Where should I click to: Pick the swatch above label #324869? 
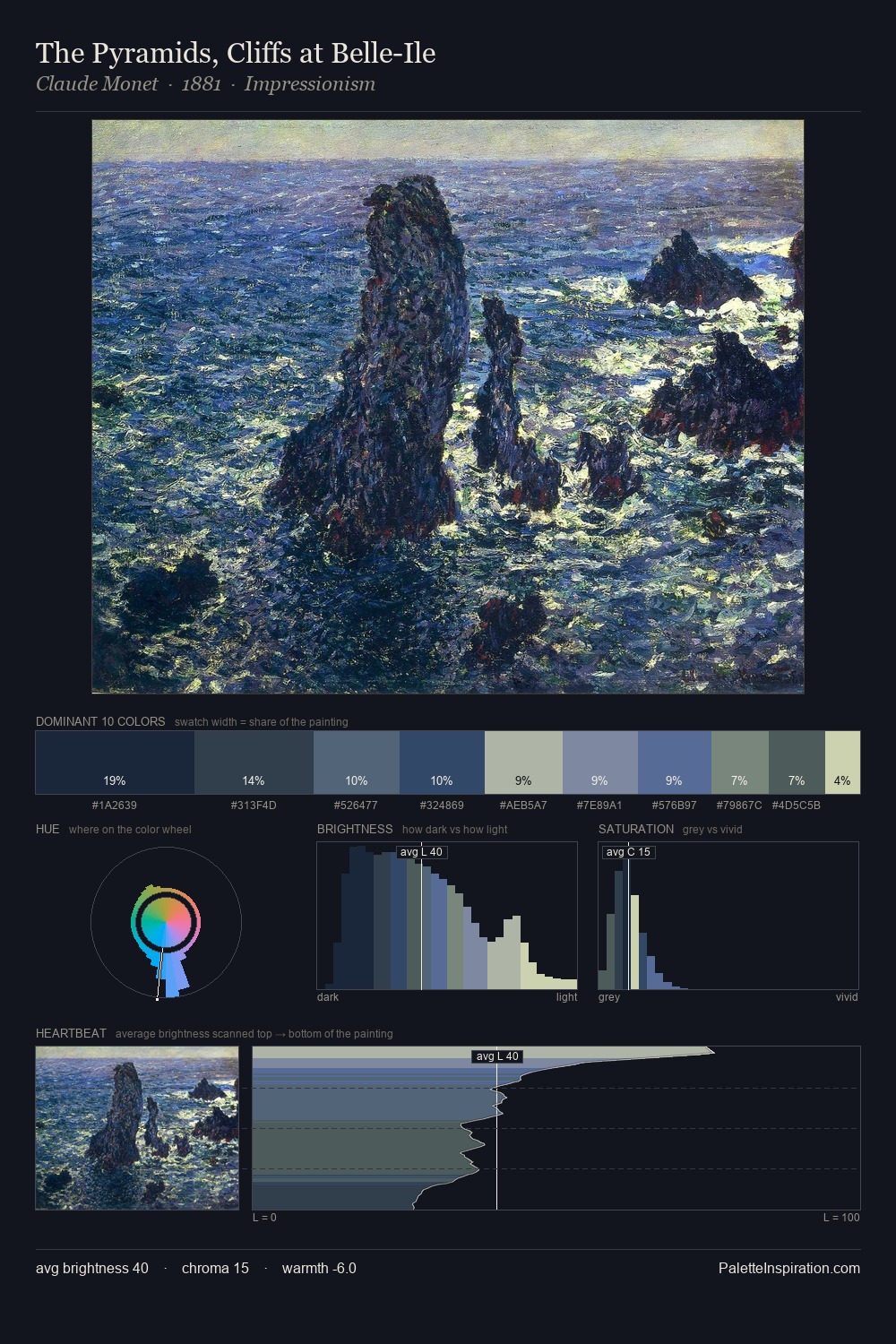point(442,762)
